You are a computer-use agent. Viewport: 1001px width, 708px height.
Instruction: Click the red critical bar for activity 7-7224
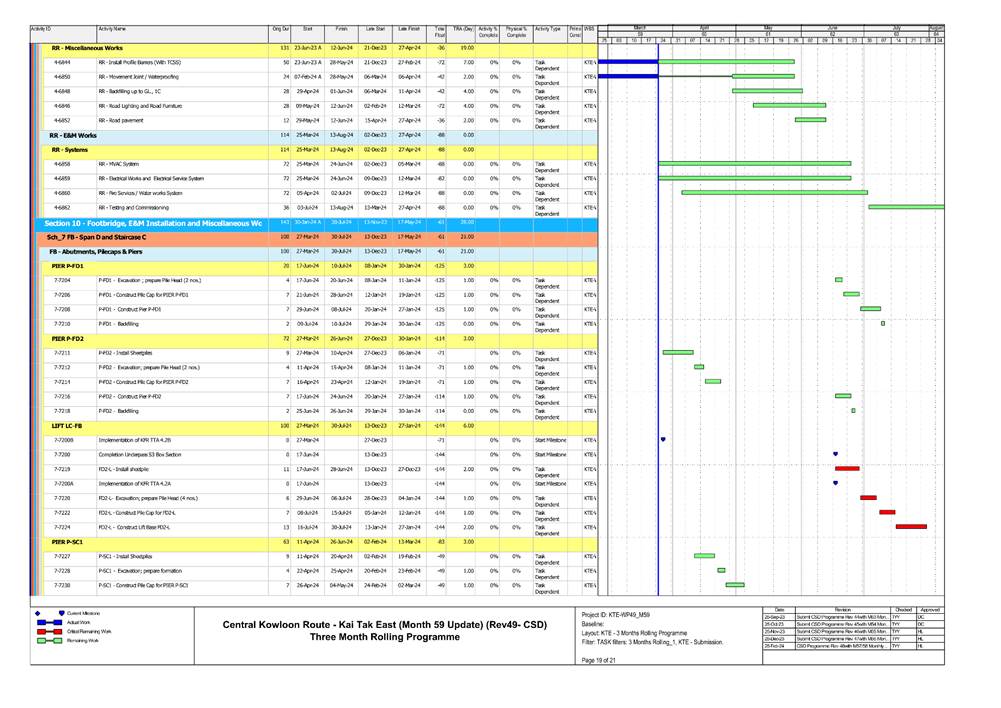(910, 527)
